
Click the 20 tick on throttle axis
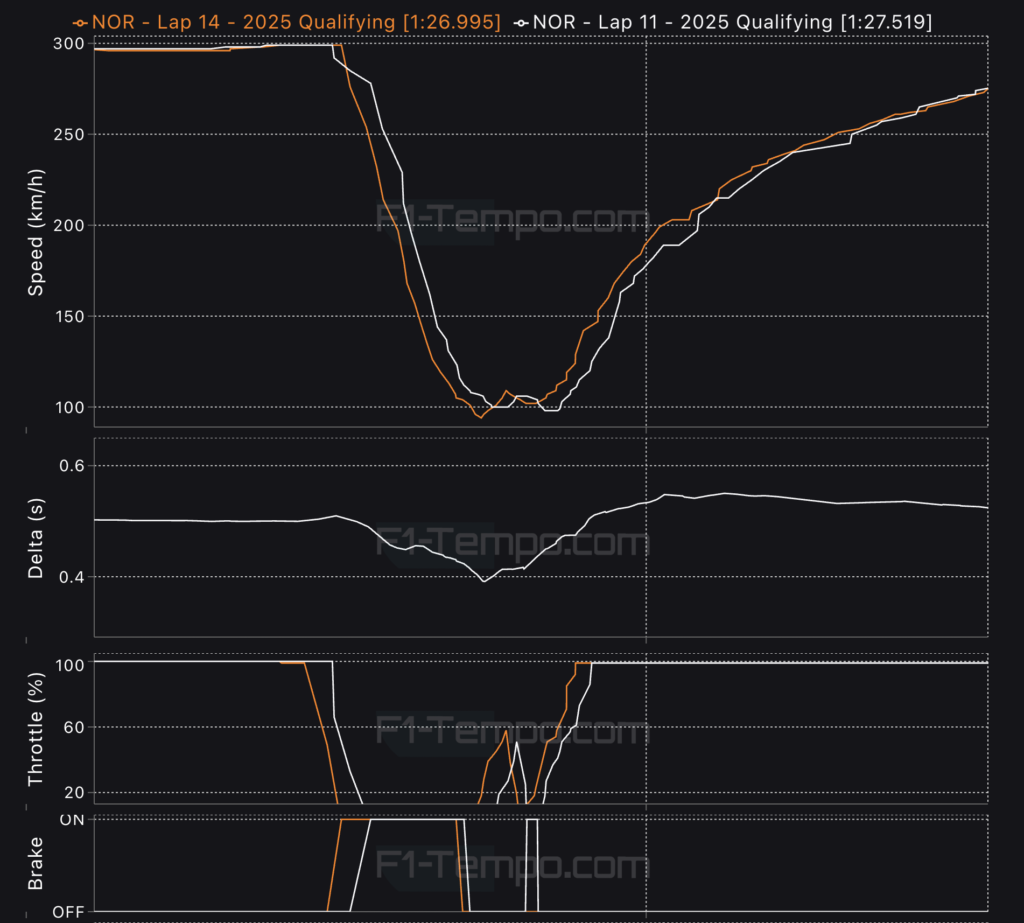point(74,792)
